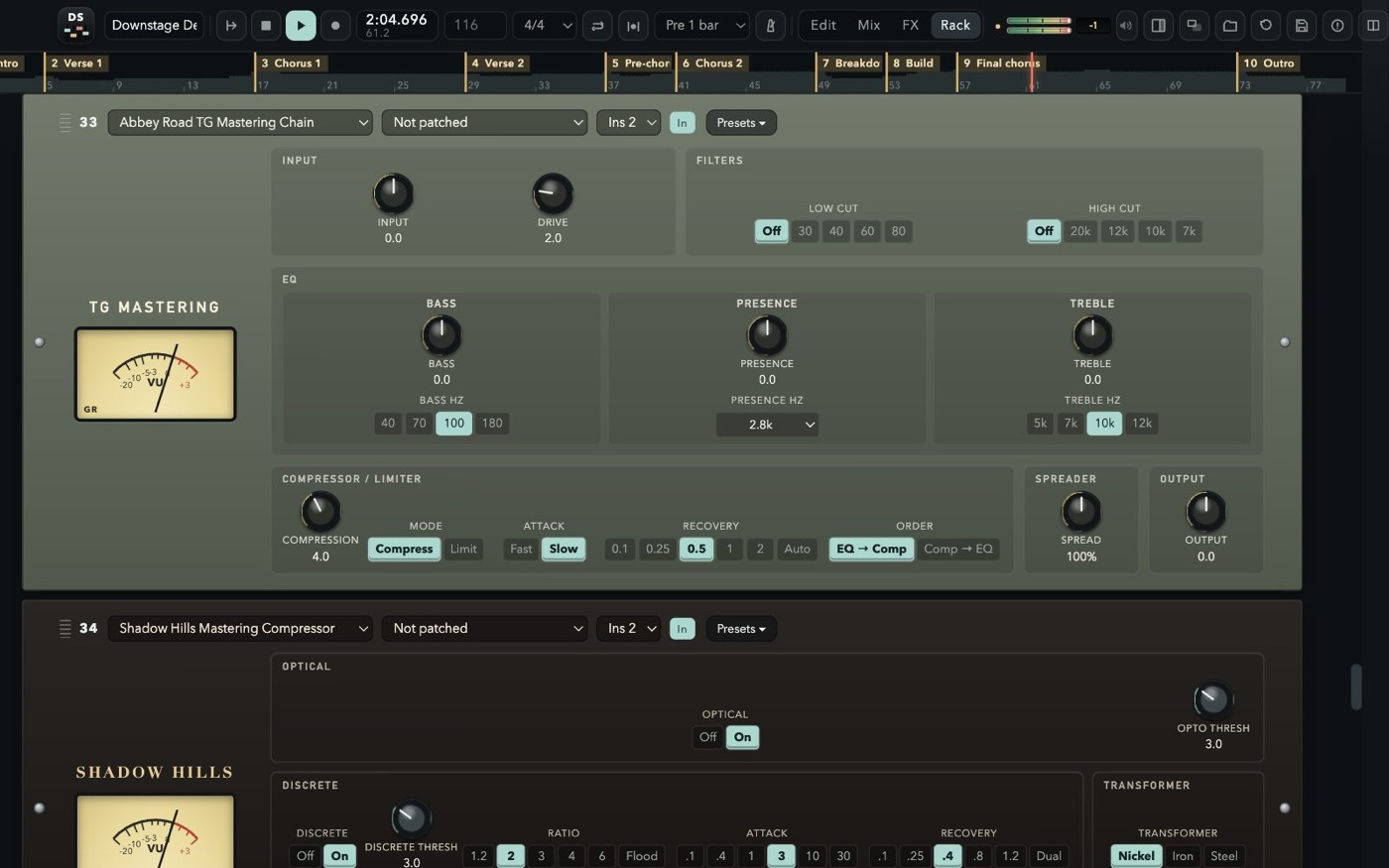Viewport: 1389px width, 868px height.
Task: Toggle the In button on slot 33
Action: click(682, 122)
